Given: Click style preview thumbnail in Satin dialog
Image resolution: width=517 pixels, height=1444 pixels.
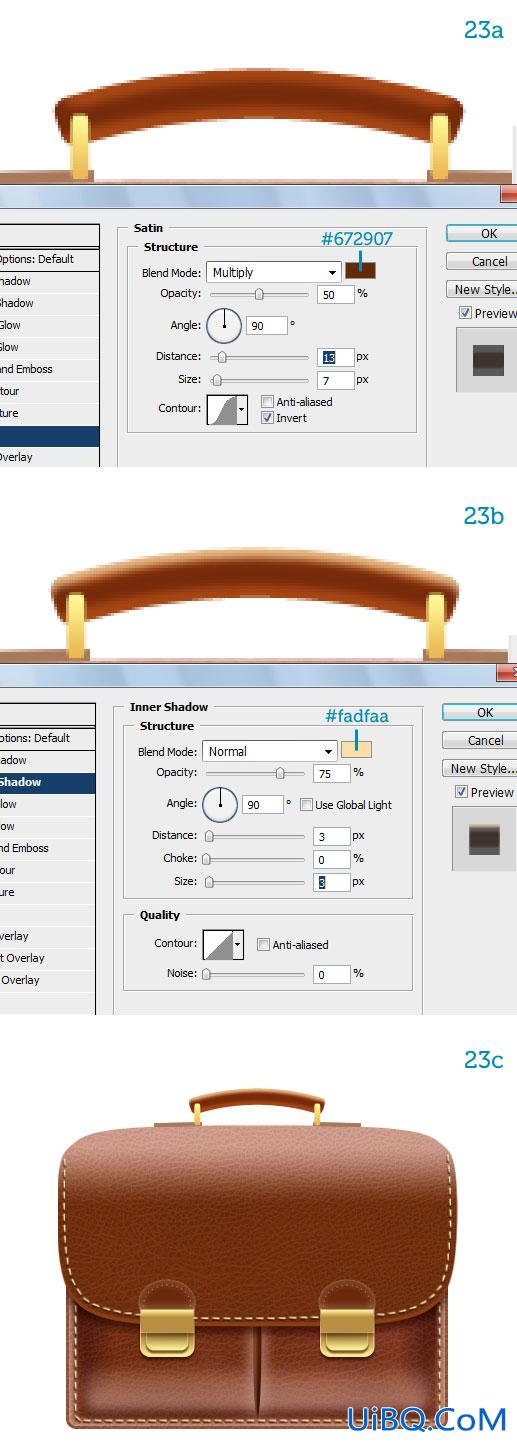Looking at the screenshot, I should click(488, 360).
